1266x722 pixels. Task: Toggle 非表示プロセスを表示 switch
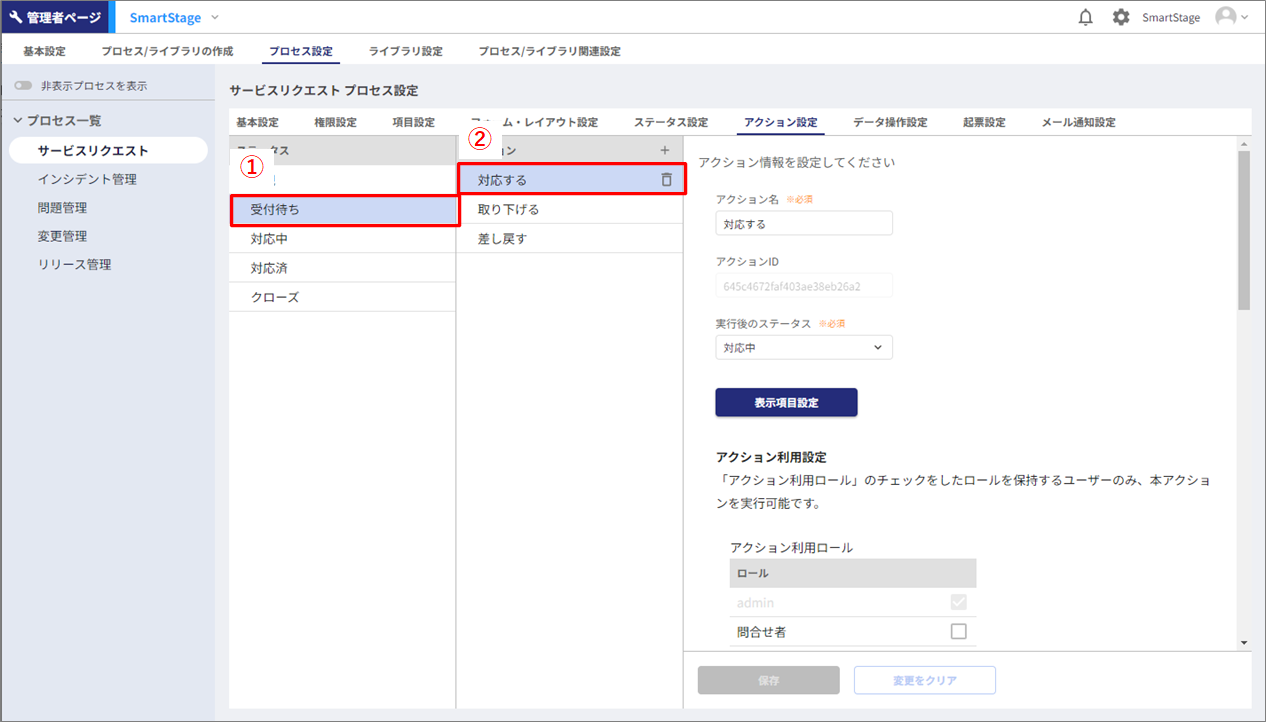pyautogui.click(x=23, y=86)
